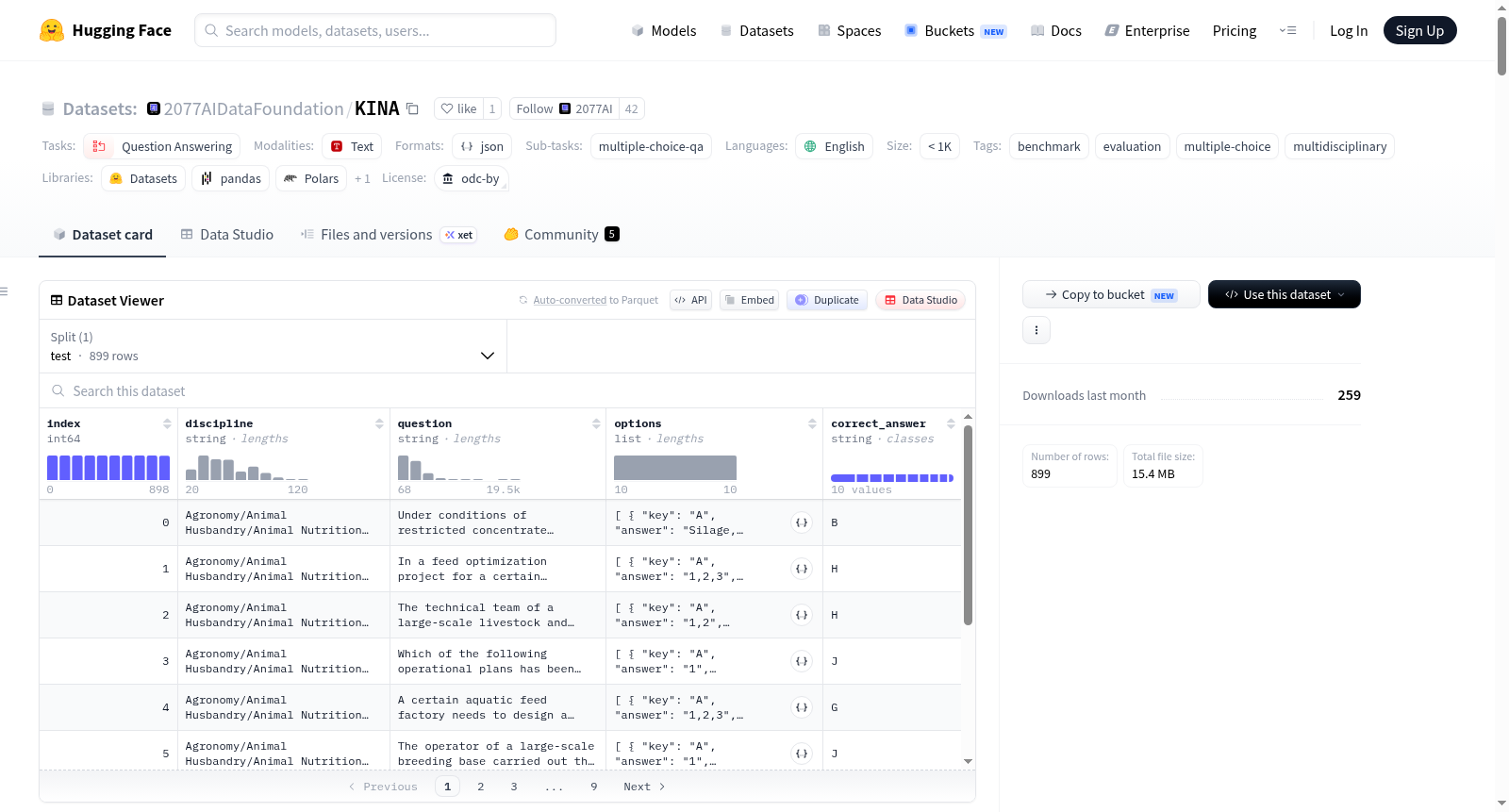The height and width of the screenshot is (812, 1509).
Task: Click Copy to bucket button
Action: [1111, 294]
